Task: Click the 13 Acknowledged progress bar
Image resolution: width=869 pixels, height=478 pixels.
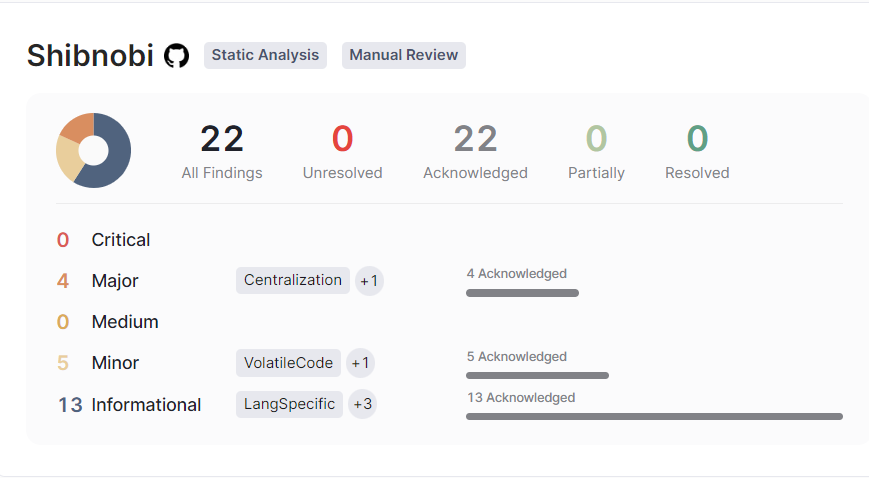Action: (654, 416)
